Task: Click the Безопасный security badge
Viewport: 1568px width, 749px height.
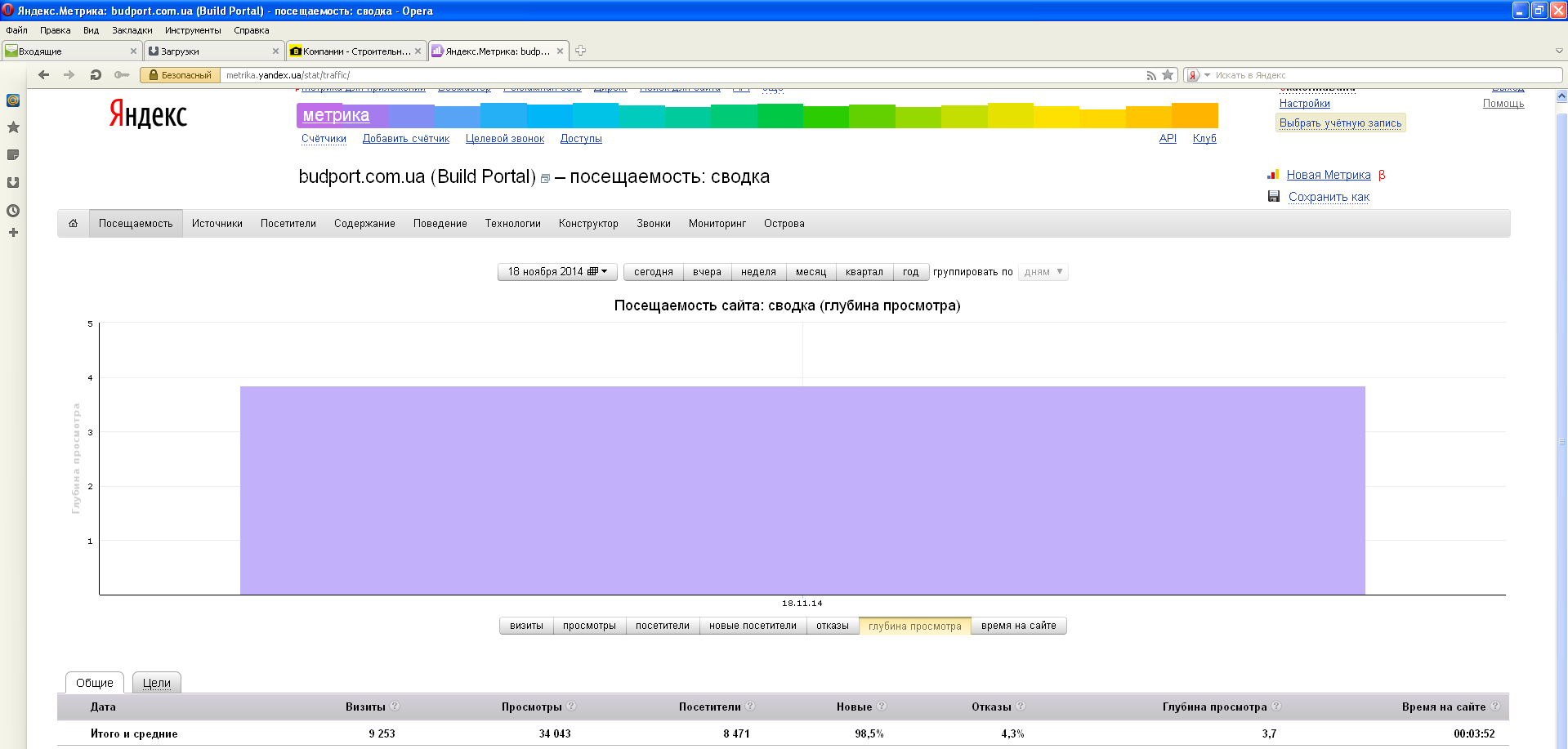Action: pyautogui.click(x=180, y=75)
